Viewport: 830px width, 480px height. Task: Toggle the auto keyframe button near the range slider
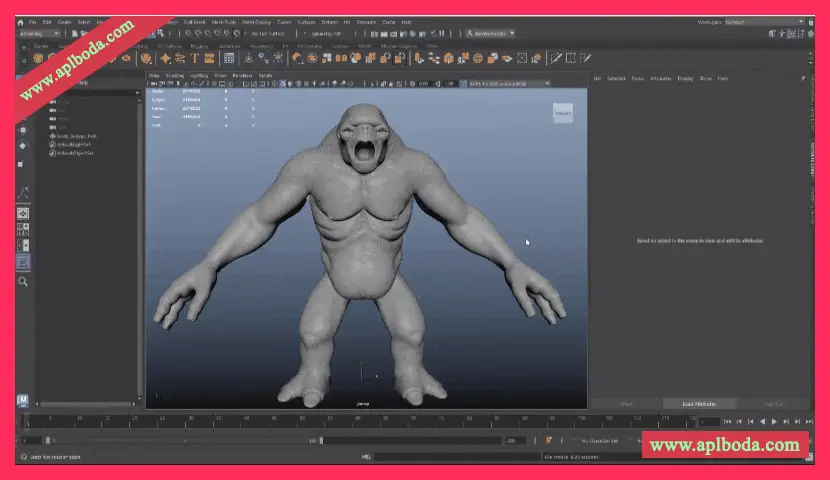[548, 440]
